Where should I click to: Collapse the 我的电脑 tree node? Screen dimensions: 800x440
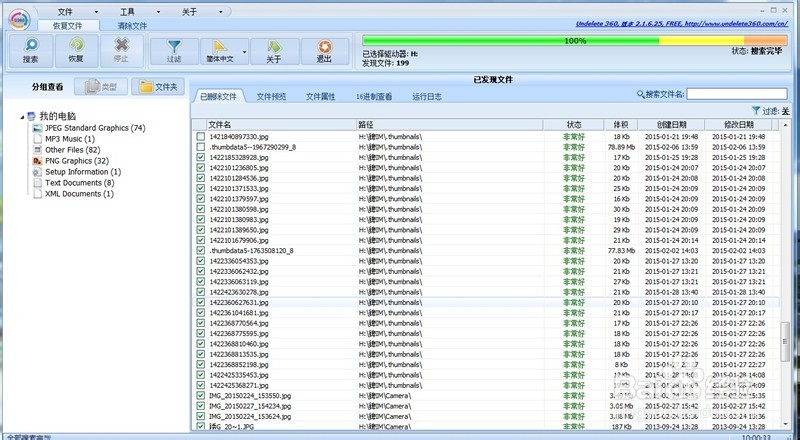22,117
